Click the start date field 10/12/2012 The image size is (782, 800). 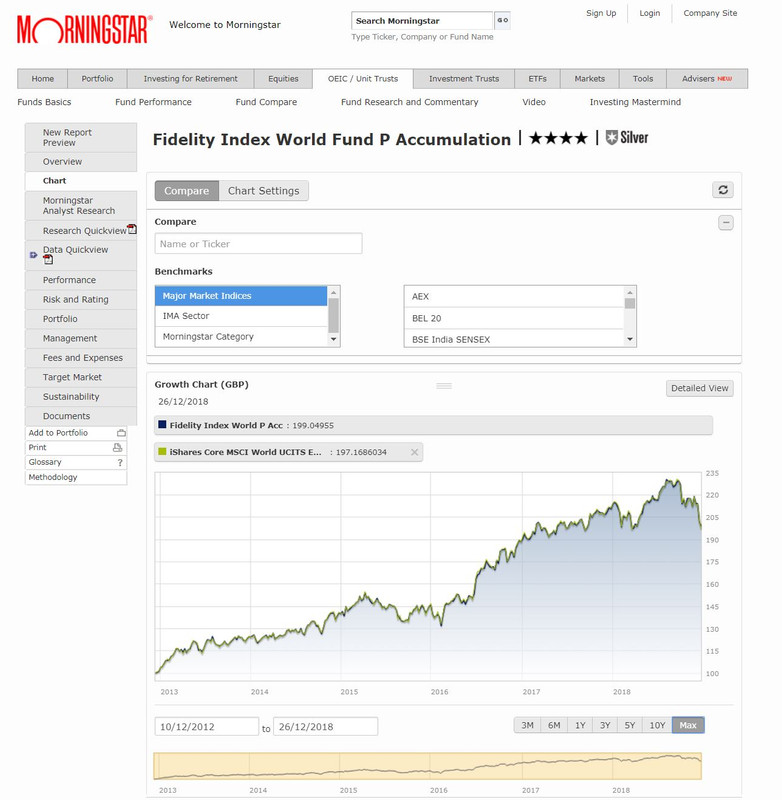207,727
